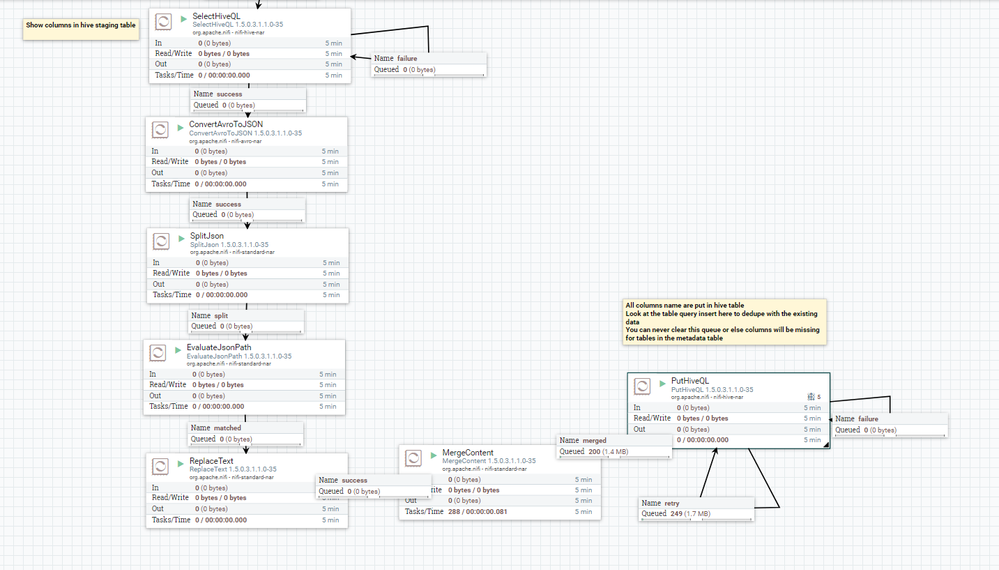Click the Out row of SplitJson

click(247, 284)
